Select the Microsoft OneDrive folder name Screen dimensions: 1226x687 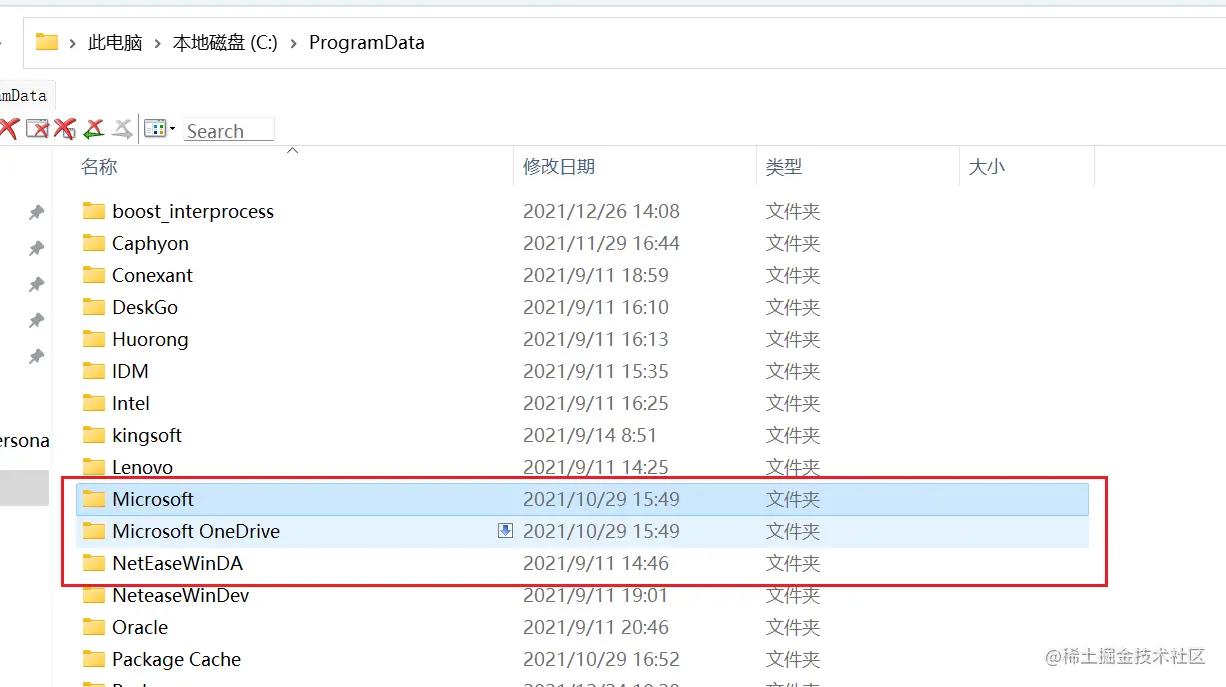click(x=196, y=531)
